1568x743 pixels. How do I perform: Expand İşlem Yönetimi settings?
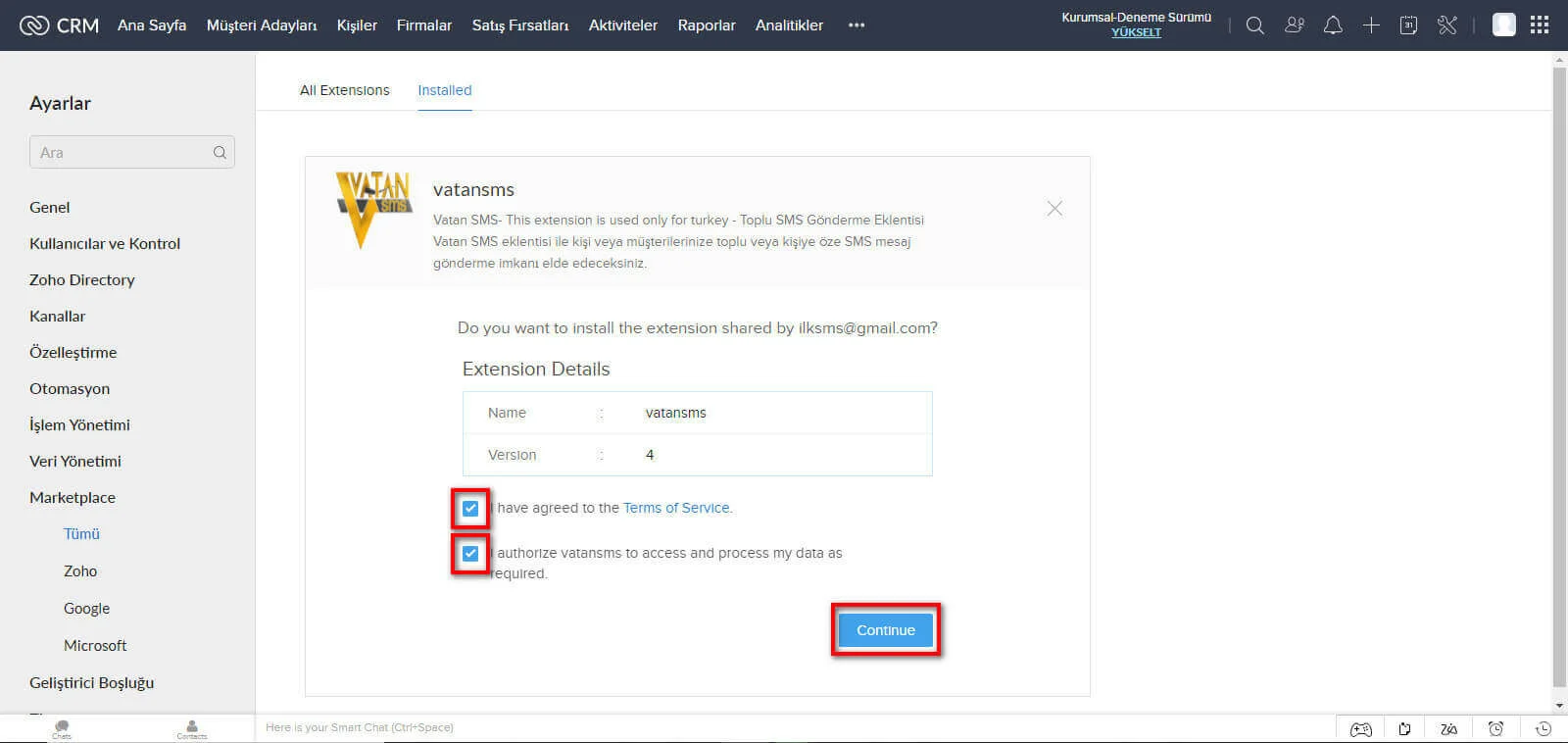tap(79, 424)
